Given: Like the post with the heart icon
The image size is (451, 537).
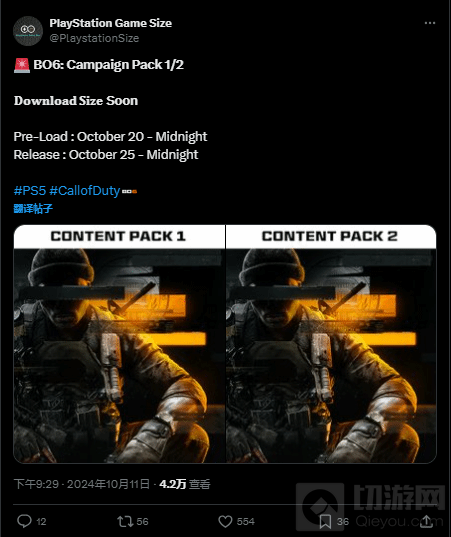Looking at the screenshot, I should click(225, 522).
